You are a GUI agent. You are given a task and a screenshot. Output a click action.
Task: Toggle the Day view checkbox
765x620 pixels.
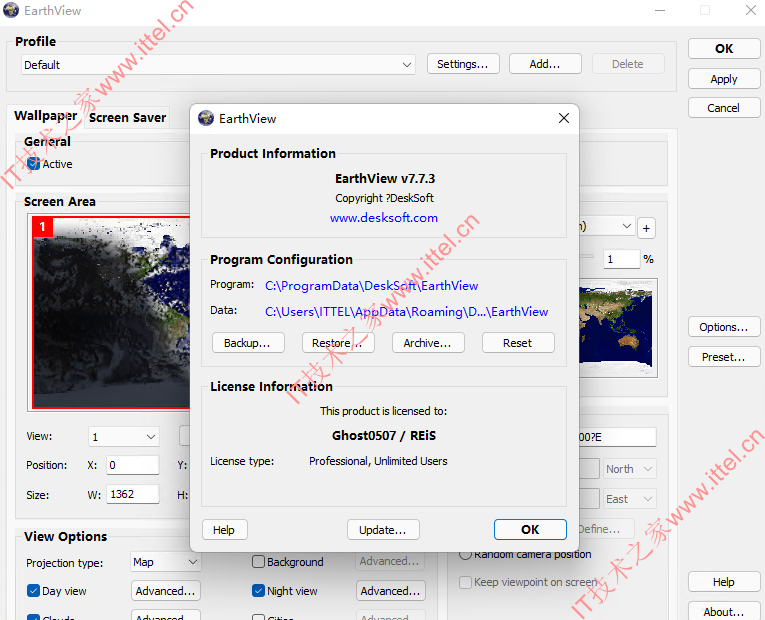[x=33, y=591]
